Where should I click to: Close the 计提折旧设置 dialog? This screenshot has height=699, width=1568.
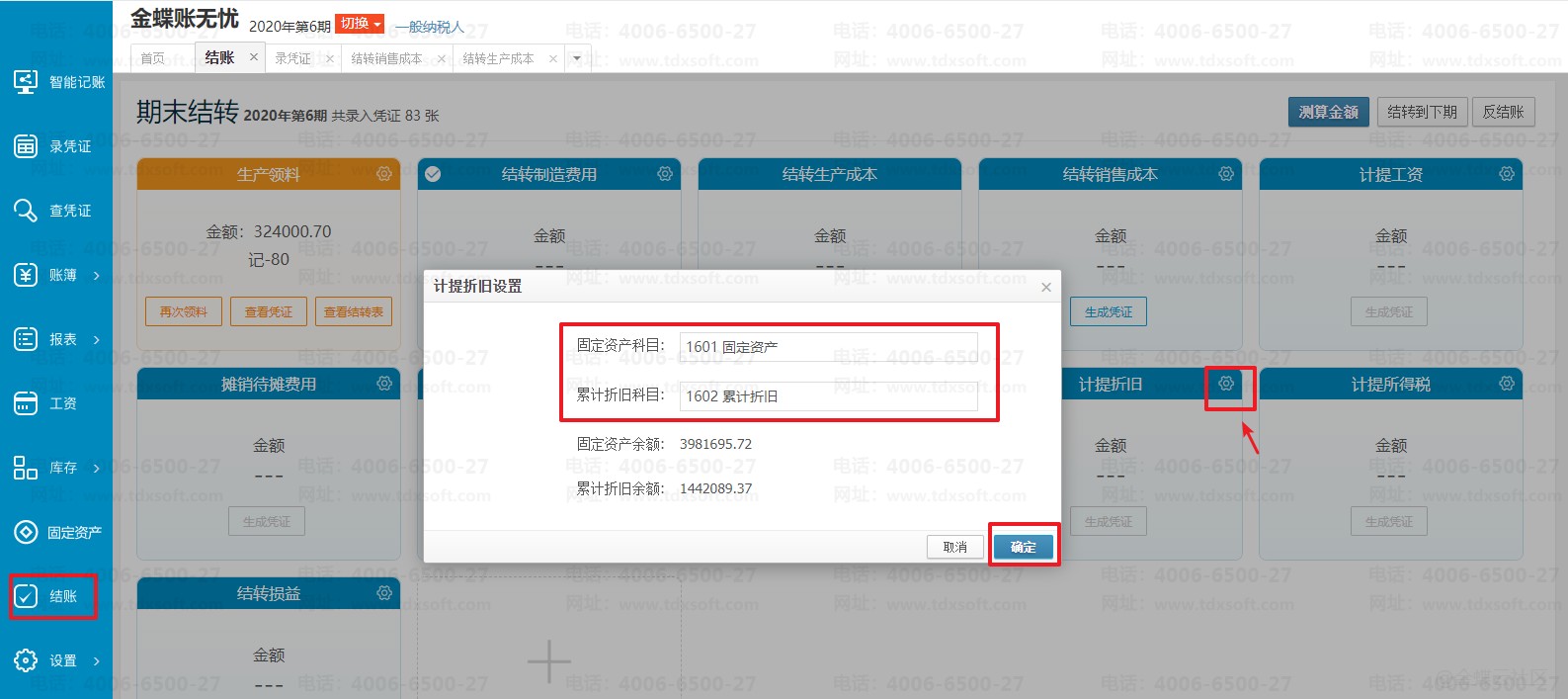(1046, 287)
